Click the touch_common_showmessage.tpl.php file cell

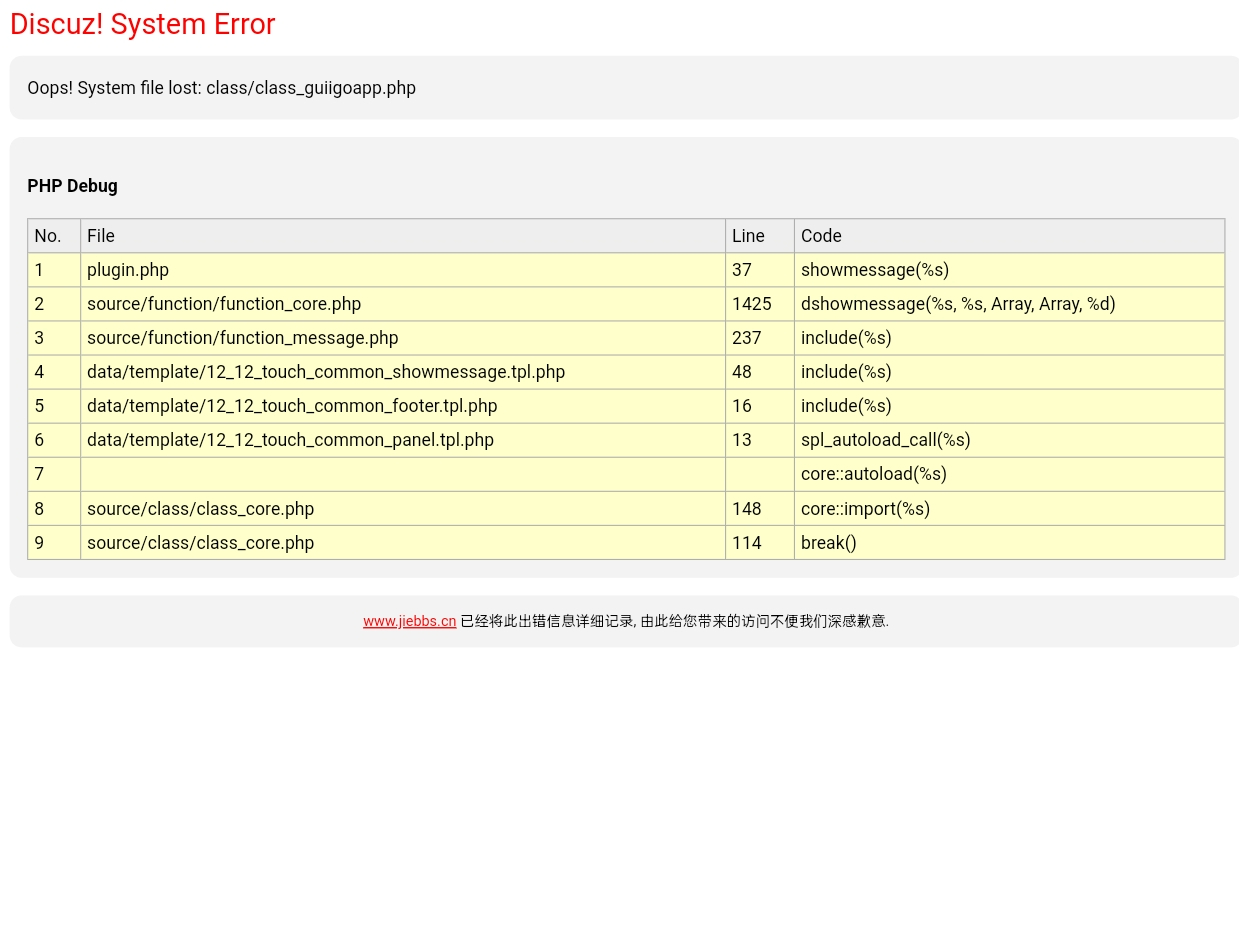326,372
